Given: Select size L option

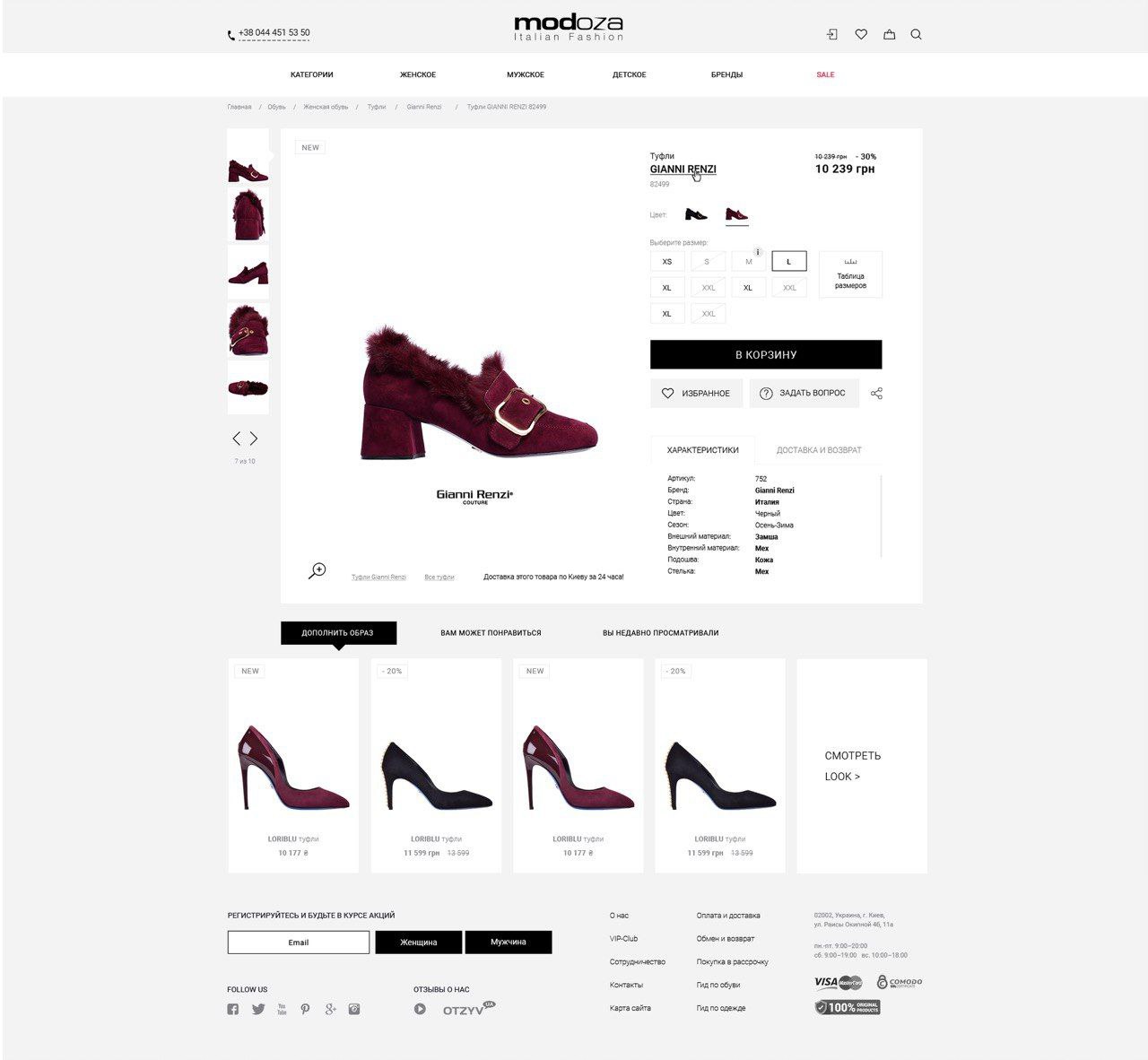Looking at the screenshot, I should (789, 262).
